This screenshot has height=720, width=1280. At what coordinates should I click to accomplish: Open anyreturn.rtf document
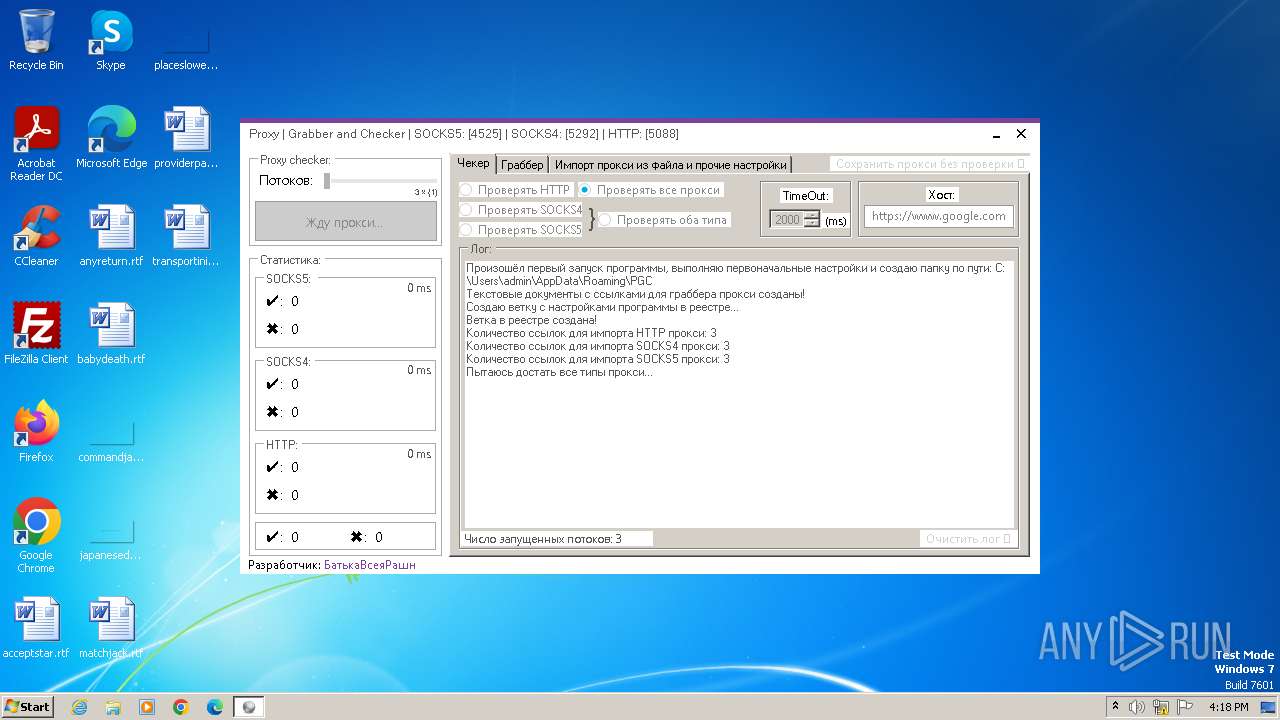pyautogui.click(x=111, y=235)
